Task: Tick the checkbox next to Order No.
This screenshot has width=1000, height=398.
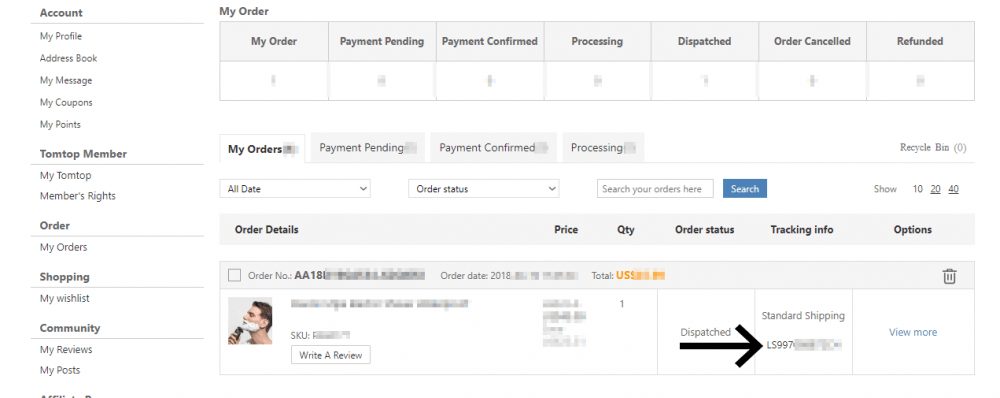Action: pos(235,276)
